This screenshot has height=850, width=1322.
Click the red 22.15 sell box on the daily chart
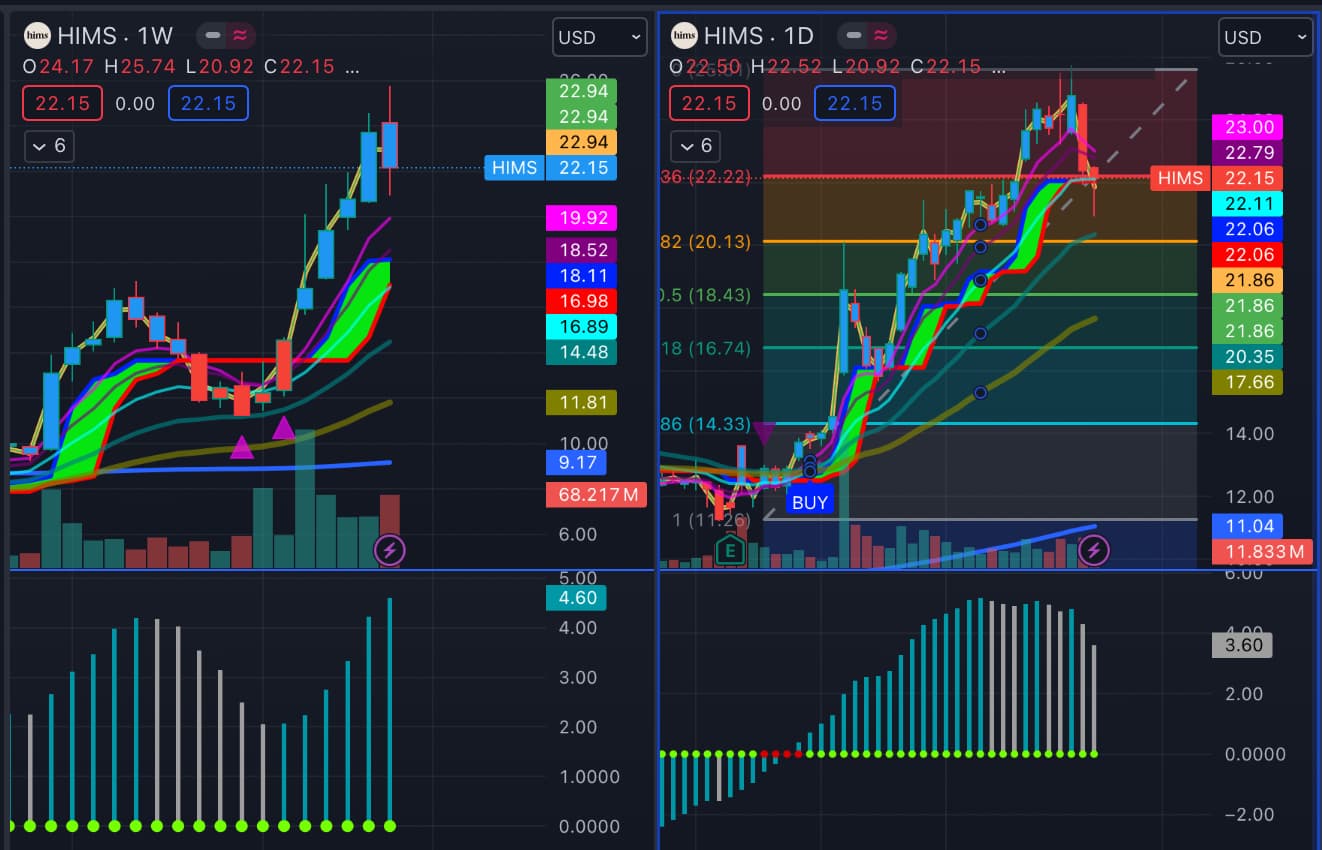pos(709,104)
